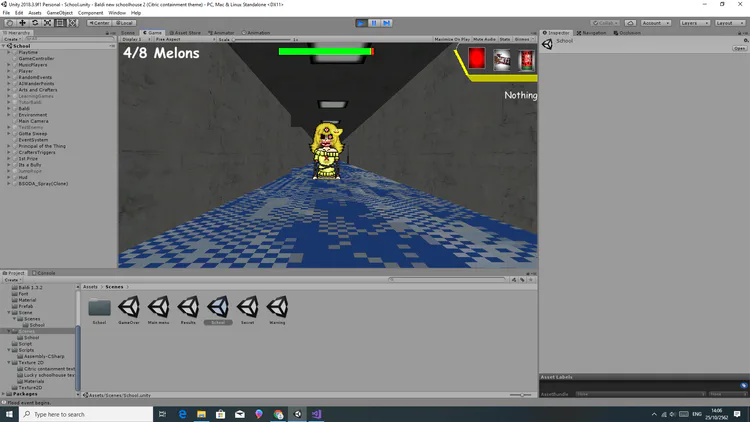Switch to the Animator tab
The width and height of the screenshot is (750, 422).
pyautogui.click(x=221, y=33)
